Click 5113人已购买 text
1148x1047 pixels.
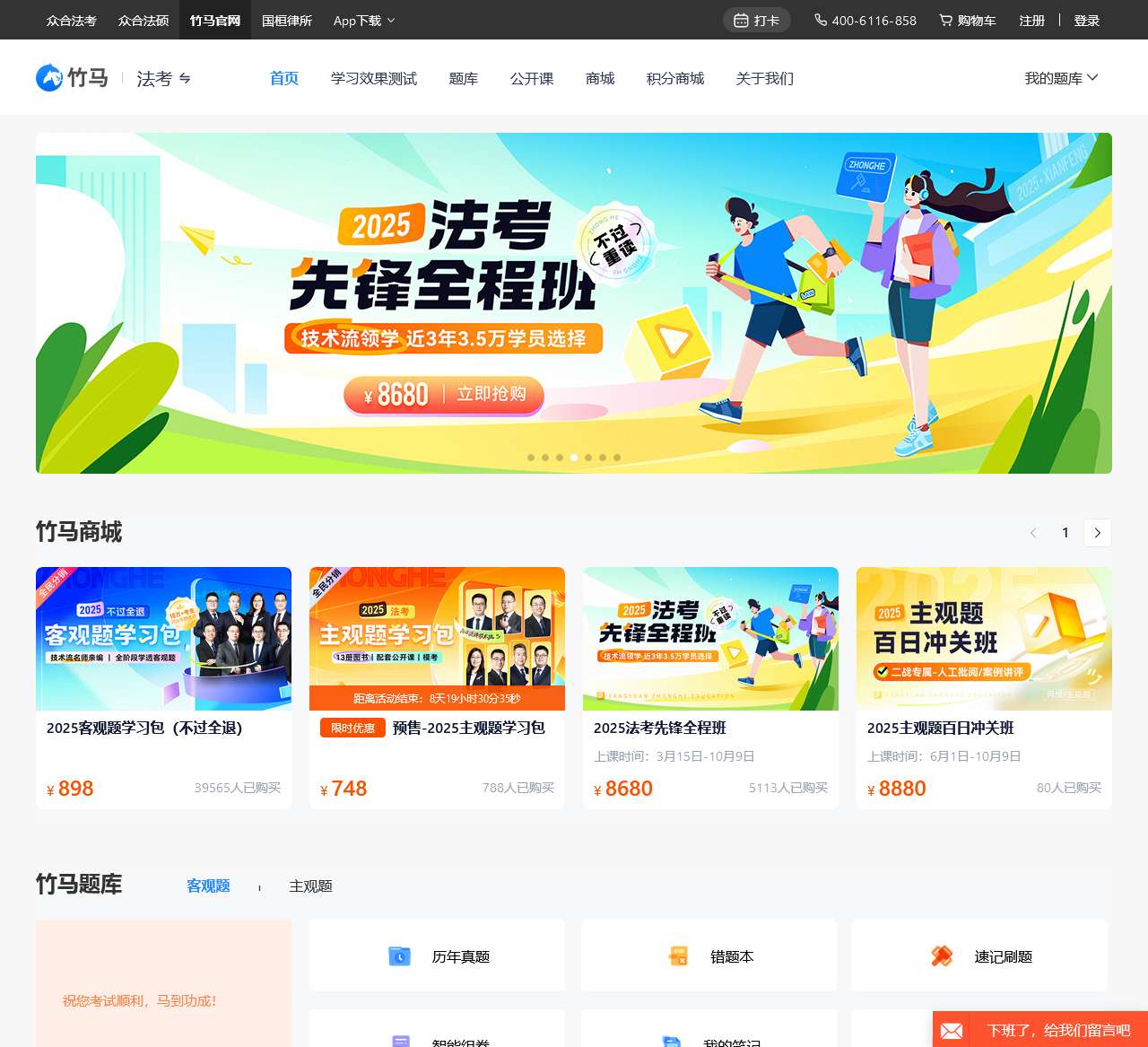[788, 788]
